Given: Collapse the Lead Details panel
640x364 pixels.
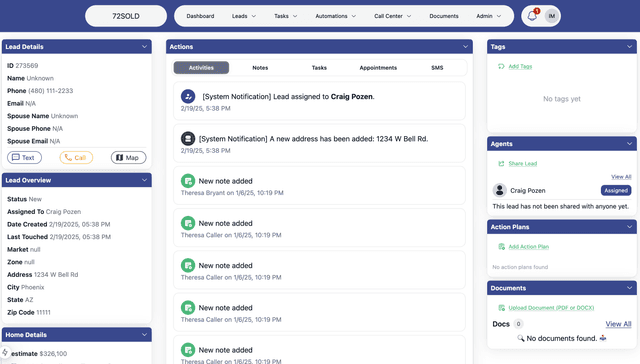Looking at the screenshot, I should 144,47.
